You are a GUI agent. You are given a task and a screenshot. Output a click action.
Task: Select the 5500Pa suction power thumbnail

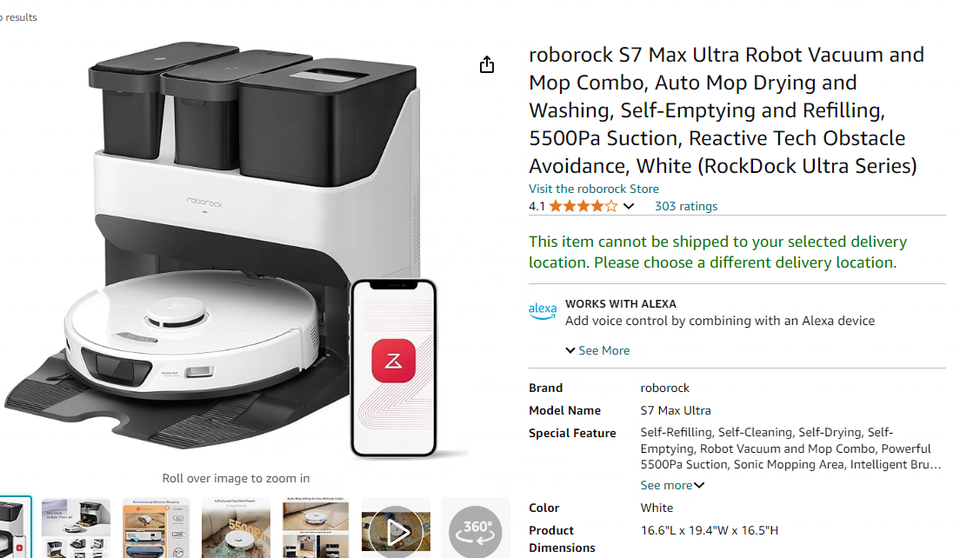point(236,528)
